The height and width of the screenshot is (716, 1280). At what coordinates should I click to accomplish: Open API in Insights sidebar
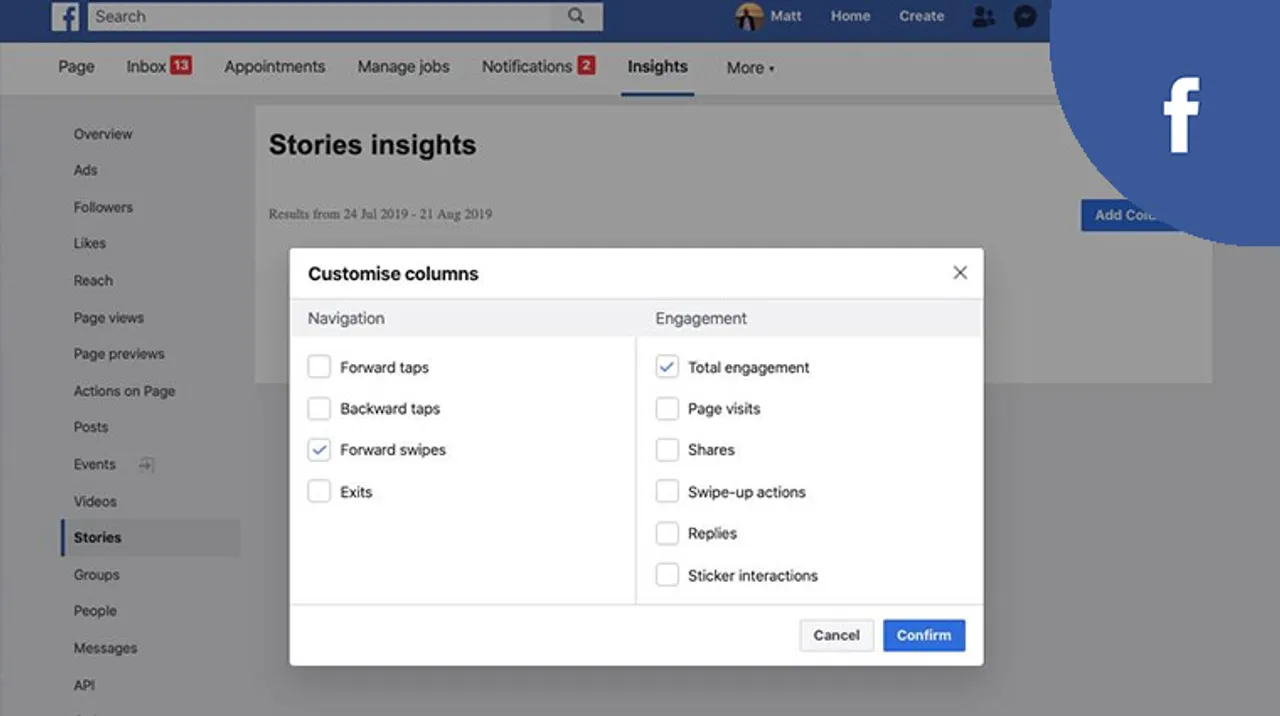tap(84, 685)
